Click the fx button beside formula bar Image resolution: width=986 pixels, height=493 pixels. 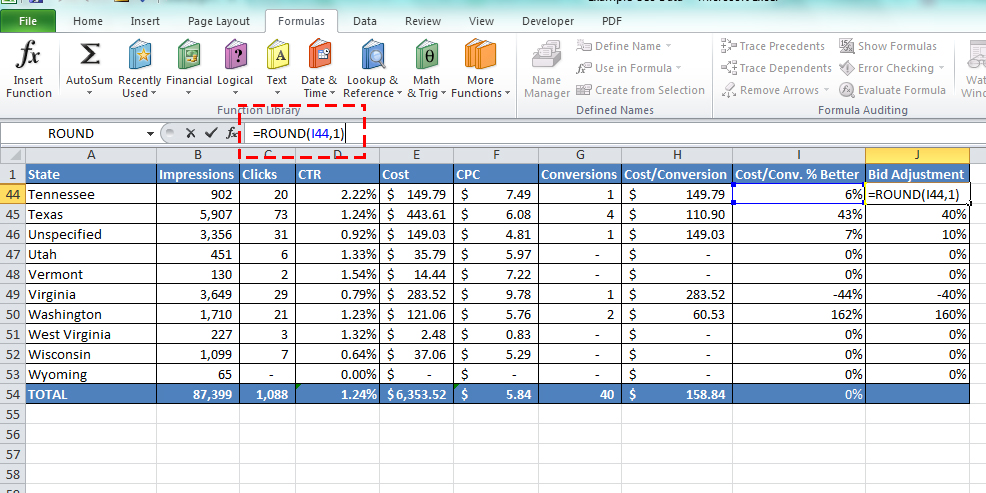(232, 133)
